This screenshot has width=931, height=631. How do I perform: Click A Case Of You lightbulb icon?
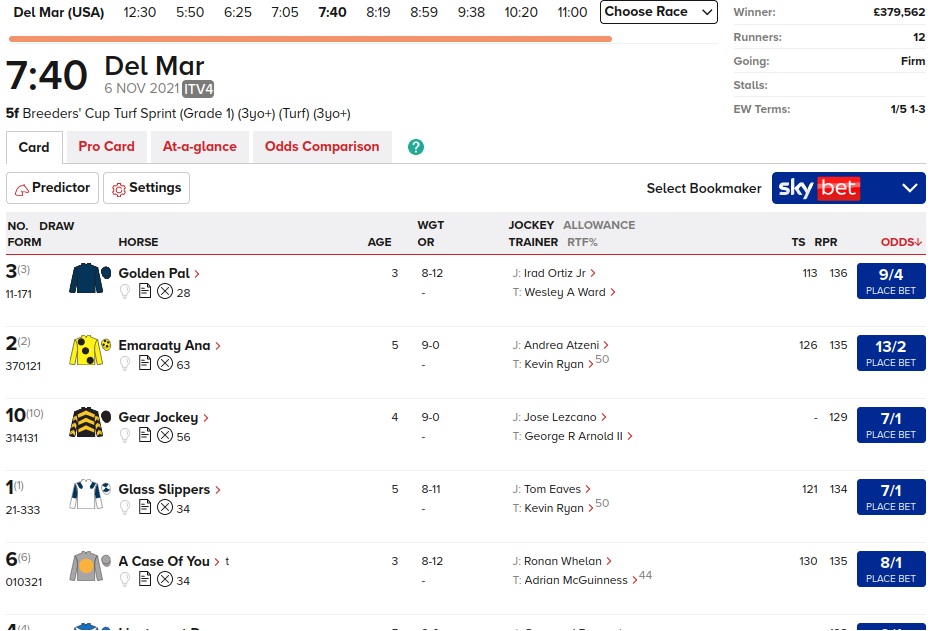[125, 579]
